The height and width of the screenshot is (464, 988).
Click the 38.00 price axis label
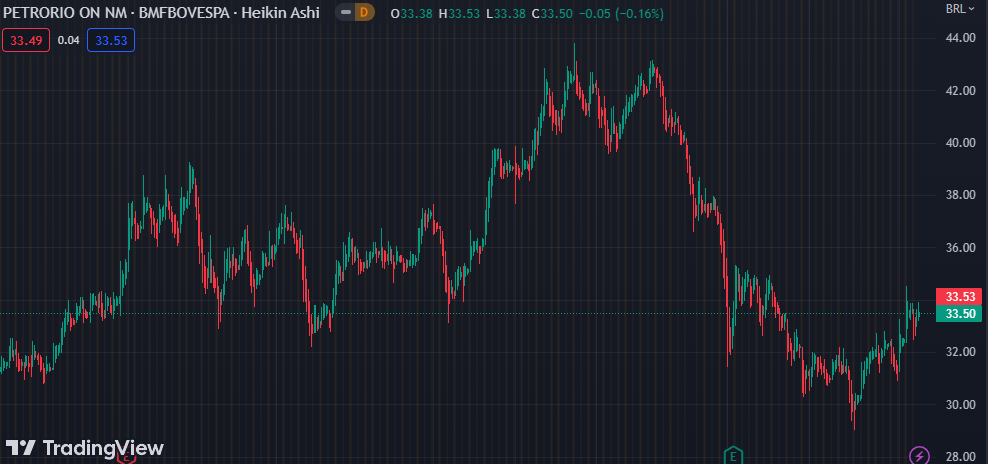(960, 195)
